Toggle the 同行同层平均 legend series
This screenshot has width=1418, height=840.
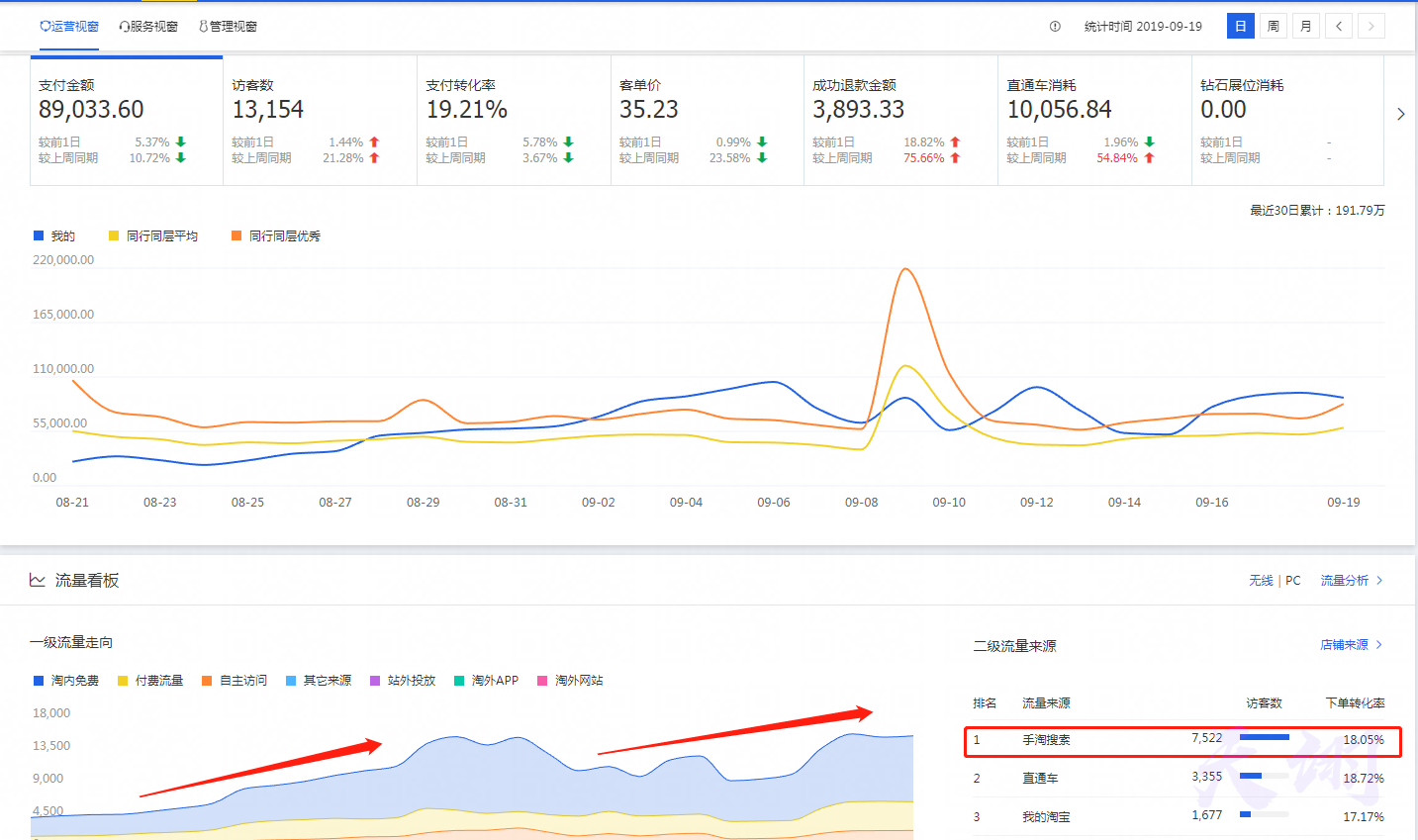click(x=153, y=235)
